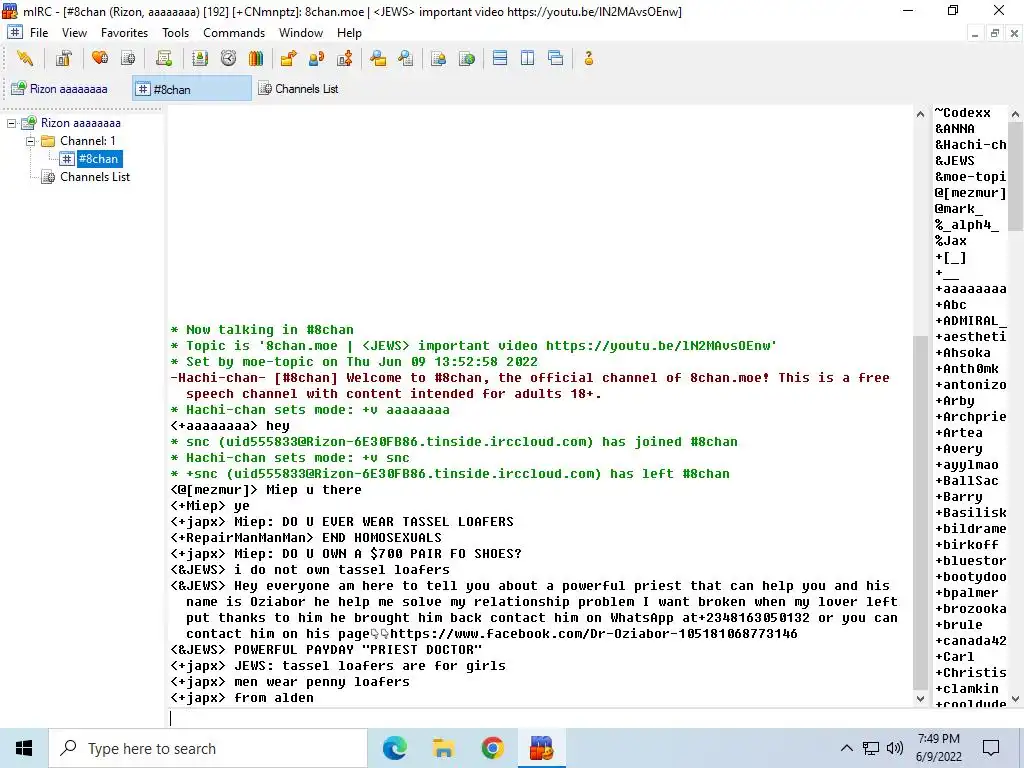Select &ANNA in the nick list
1024x768 pixels.
click(955, 129)
